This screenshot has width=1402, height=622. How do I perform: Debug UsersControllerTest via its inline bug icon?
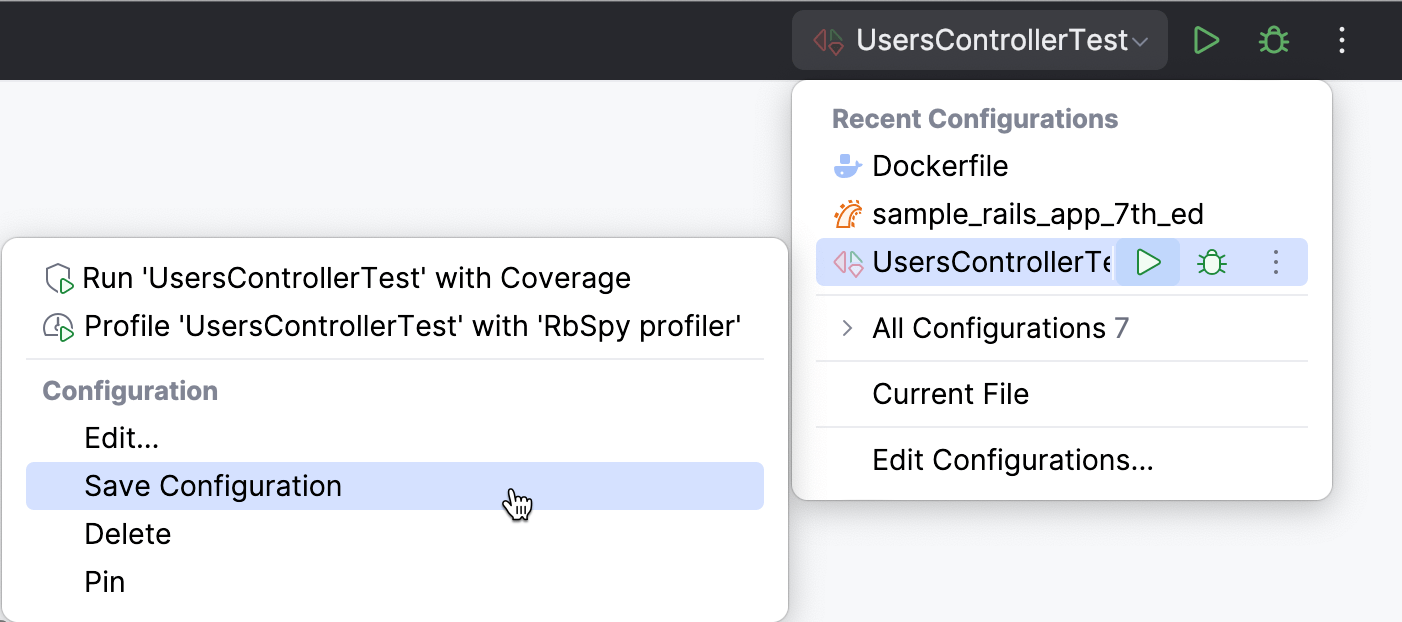[x=1211, y=262]
